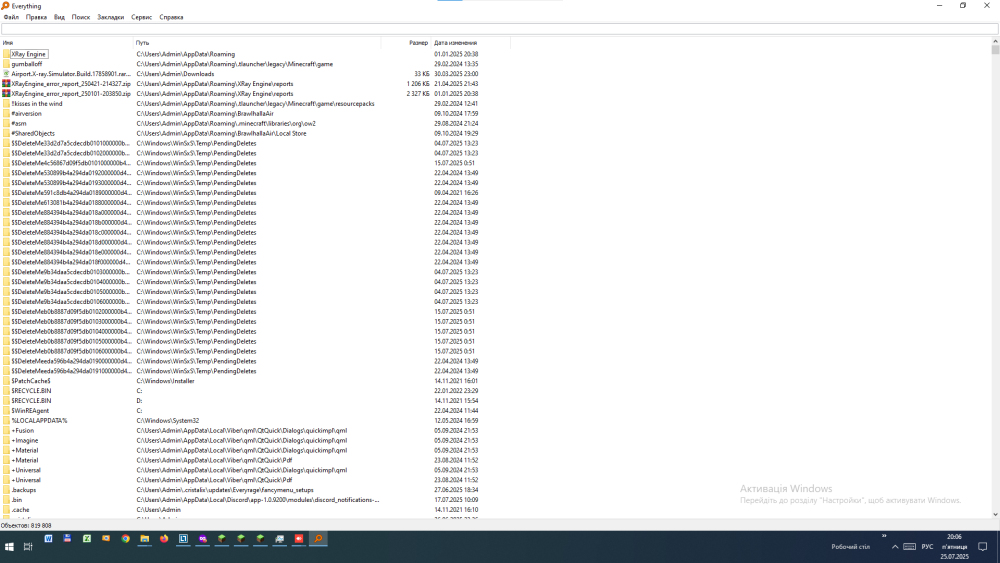This screenshot has height=563, width=1000.
Task: Open Task View on the taskbar
Action: point(28,546)
